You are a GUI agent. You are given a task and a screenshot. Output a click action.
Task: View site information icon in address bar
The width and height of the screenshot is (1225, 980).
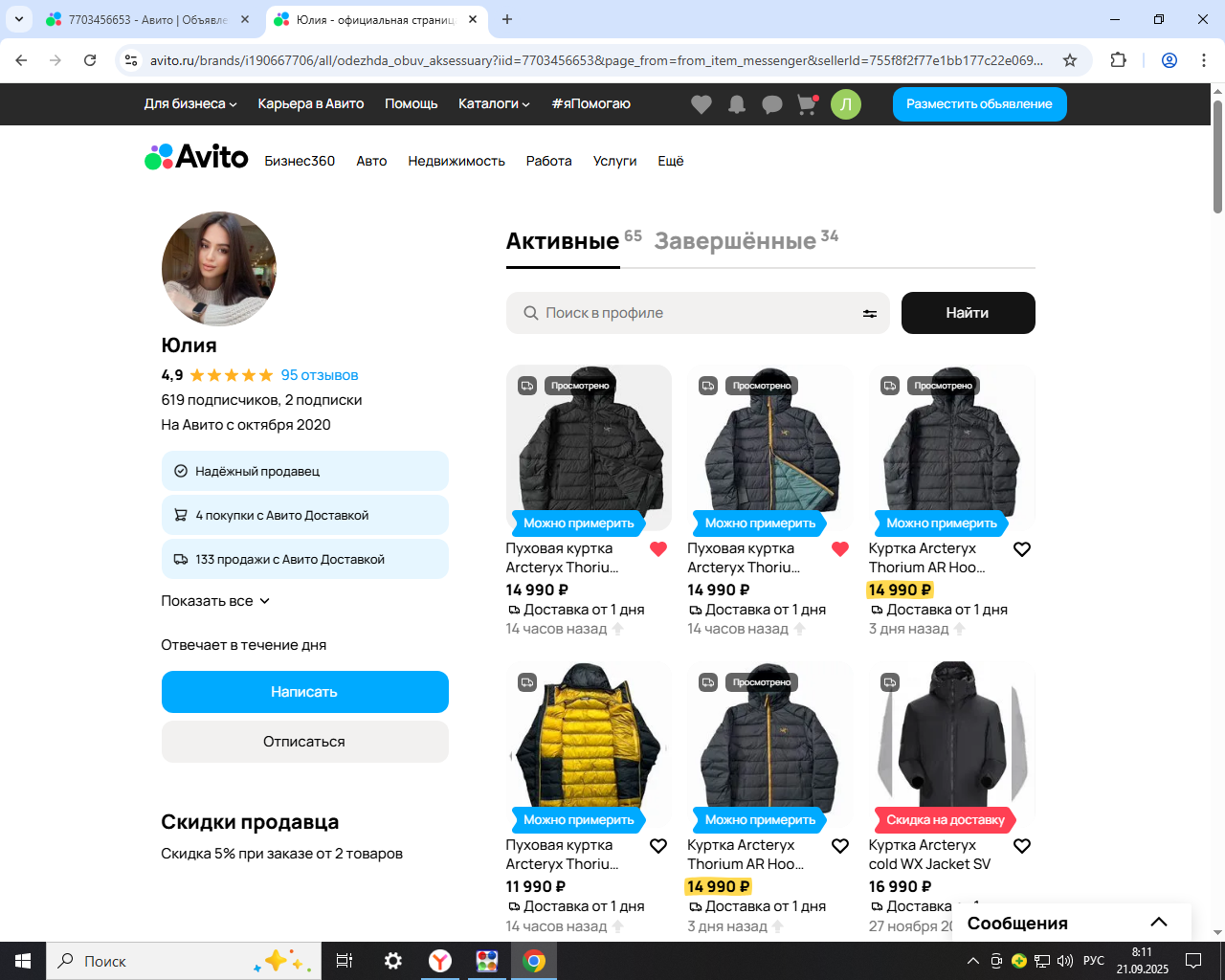click(132, 60)
